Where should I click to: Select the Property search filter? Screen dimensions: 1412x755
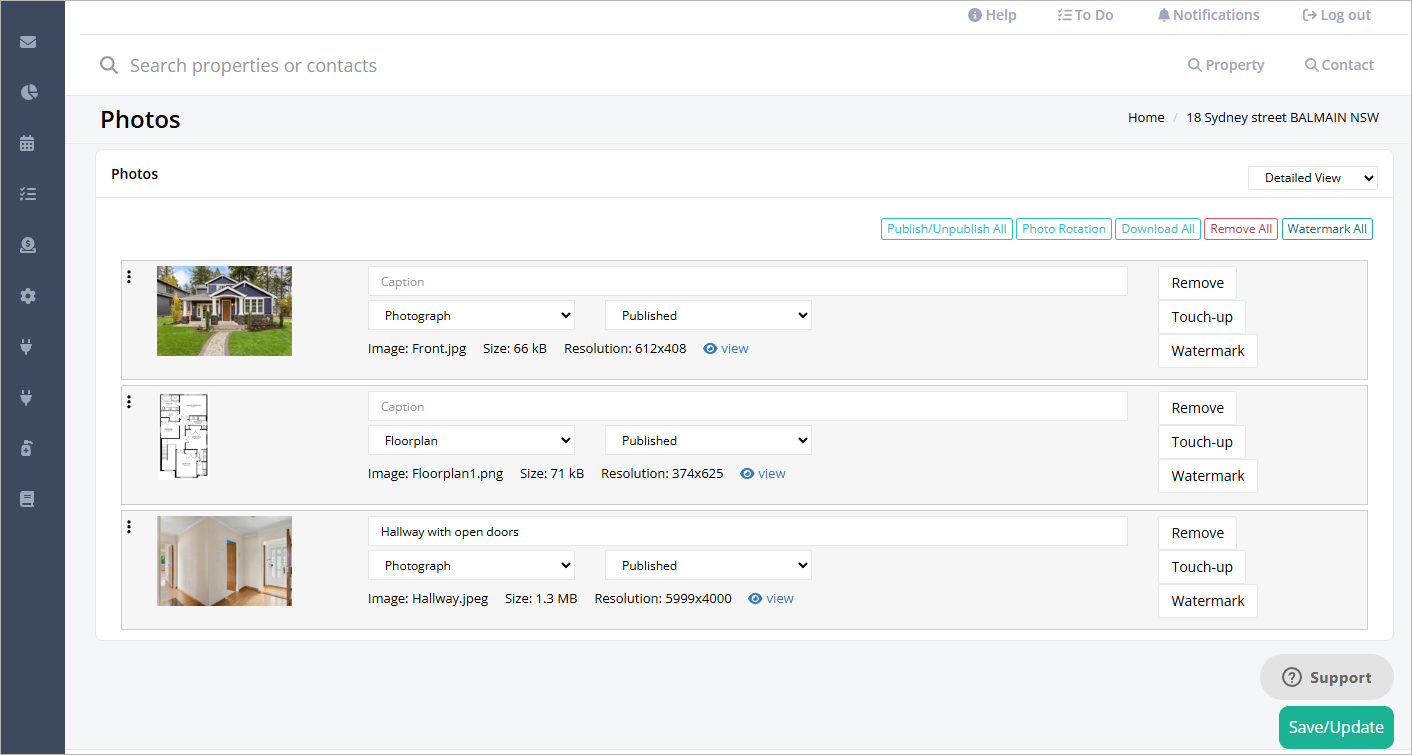[x=1226, y=65]
